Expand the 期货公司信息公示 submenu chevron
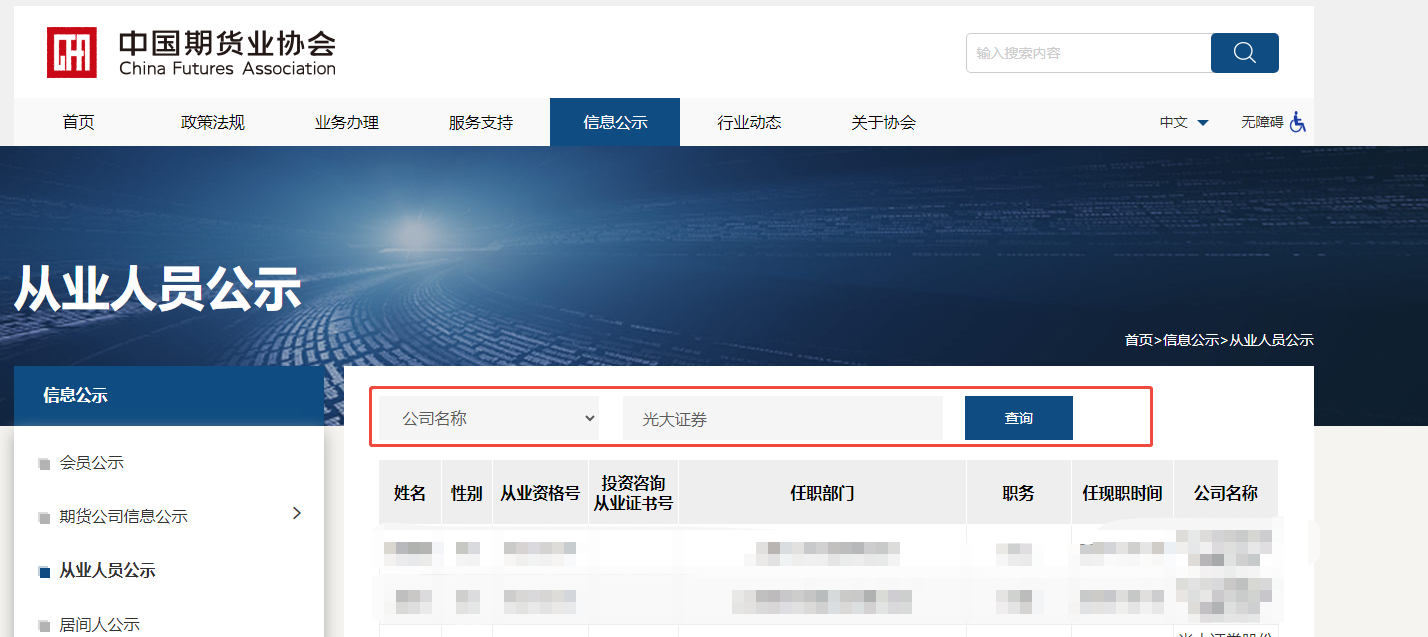1428x637 pixels. click(296, 512)
